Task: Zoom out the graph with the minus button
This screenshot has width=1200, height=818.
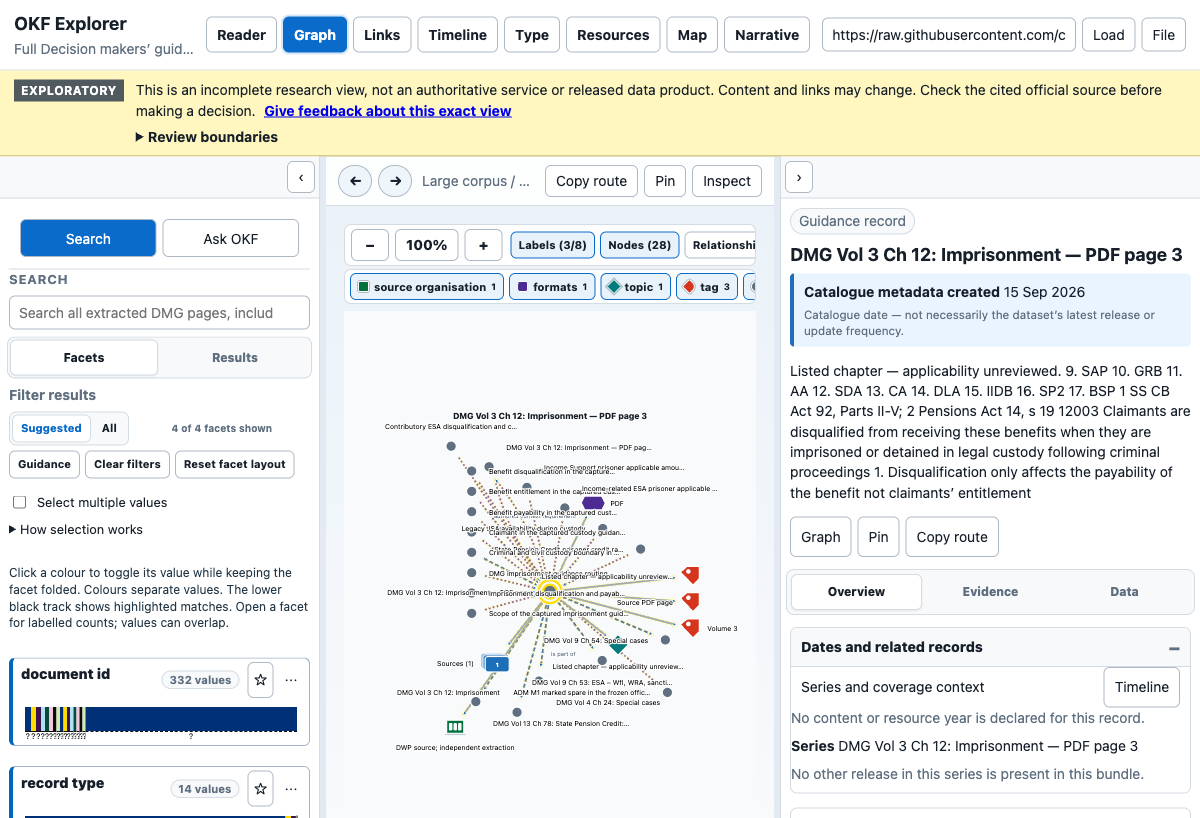Action: (x=370, y=245)
